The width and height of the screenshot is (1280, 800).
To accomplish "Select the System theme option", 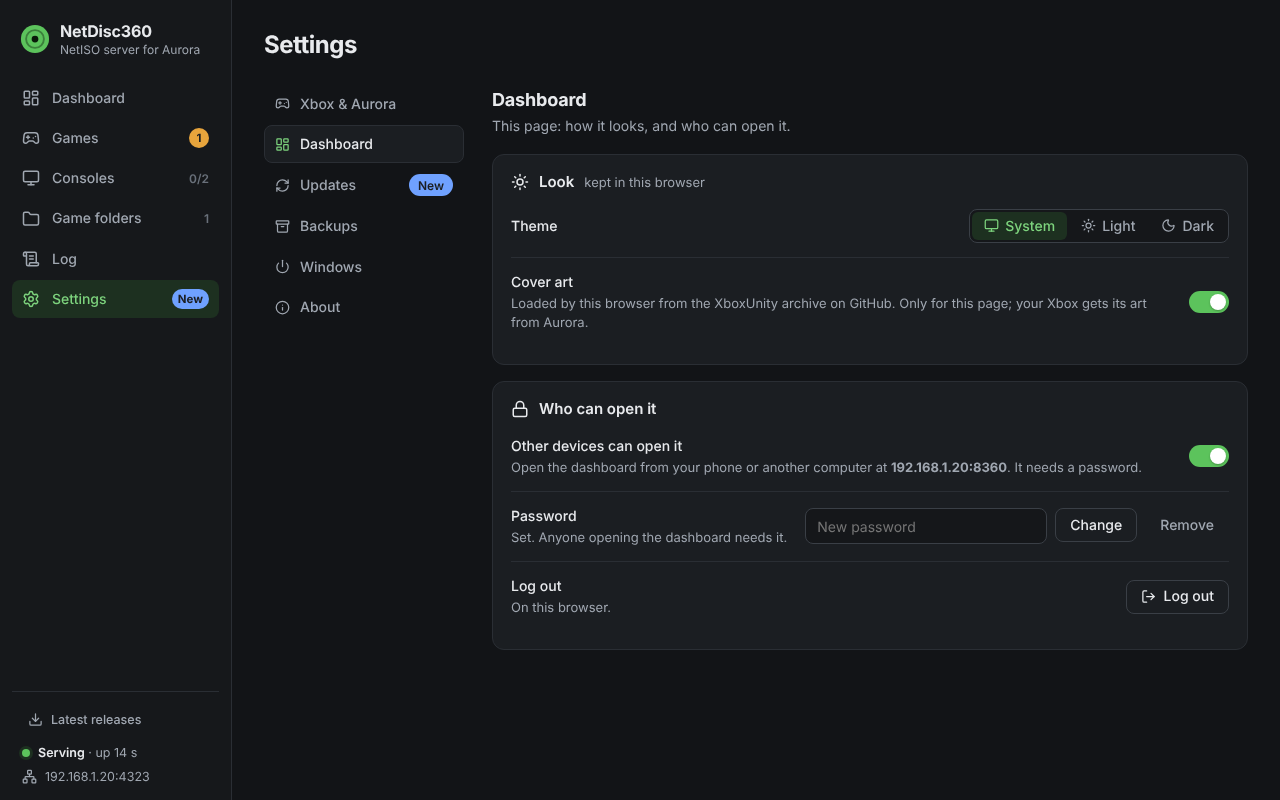I will 1019,226.
